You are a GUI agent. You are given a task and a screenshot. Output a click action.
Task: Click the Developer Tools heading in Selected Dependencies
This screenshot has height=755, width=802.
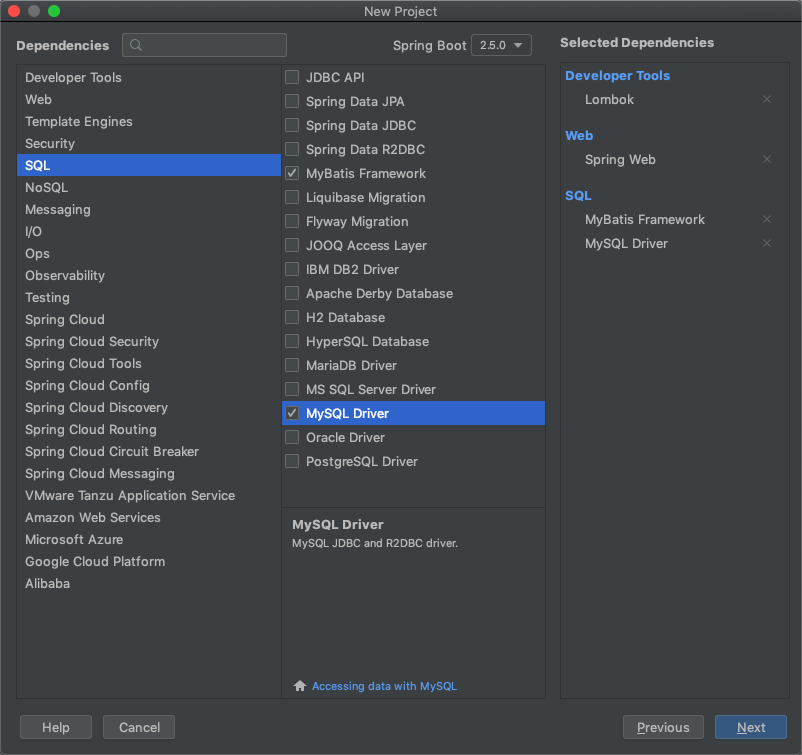coord(617,76)
